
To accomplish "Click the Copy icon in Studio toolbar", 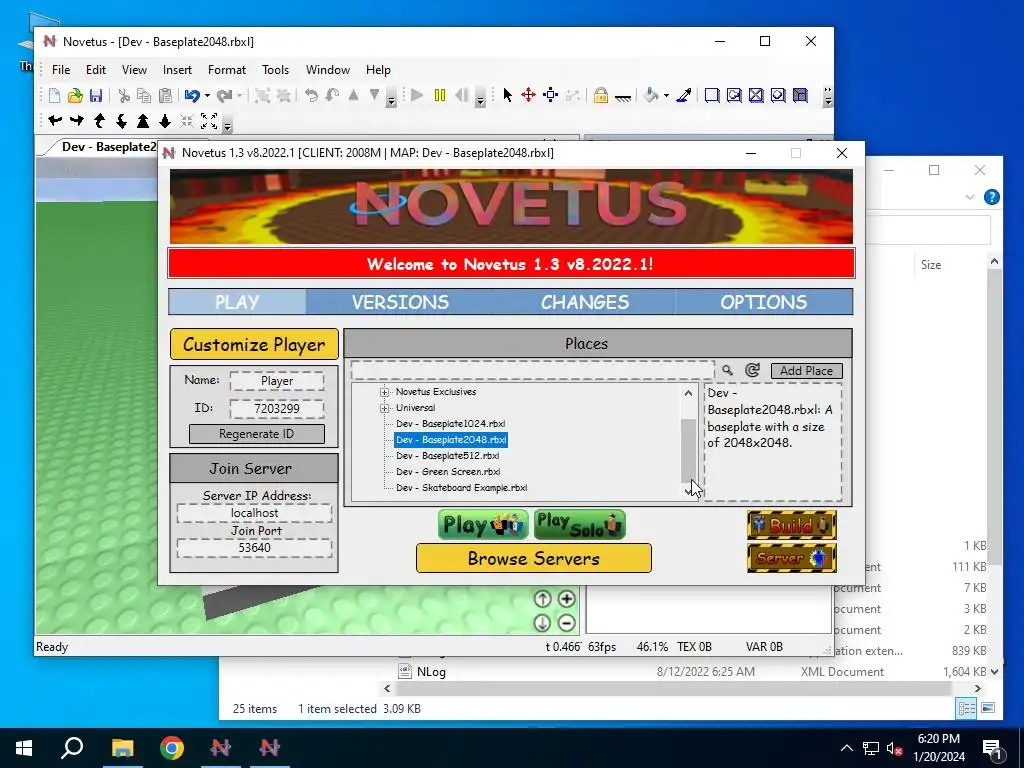I will 144,96.
